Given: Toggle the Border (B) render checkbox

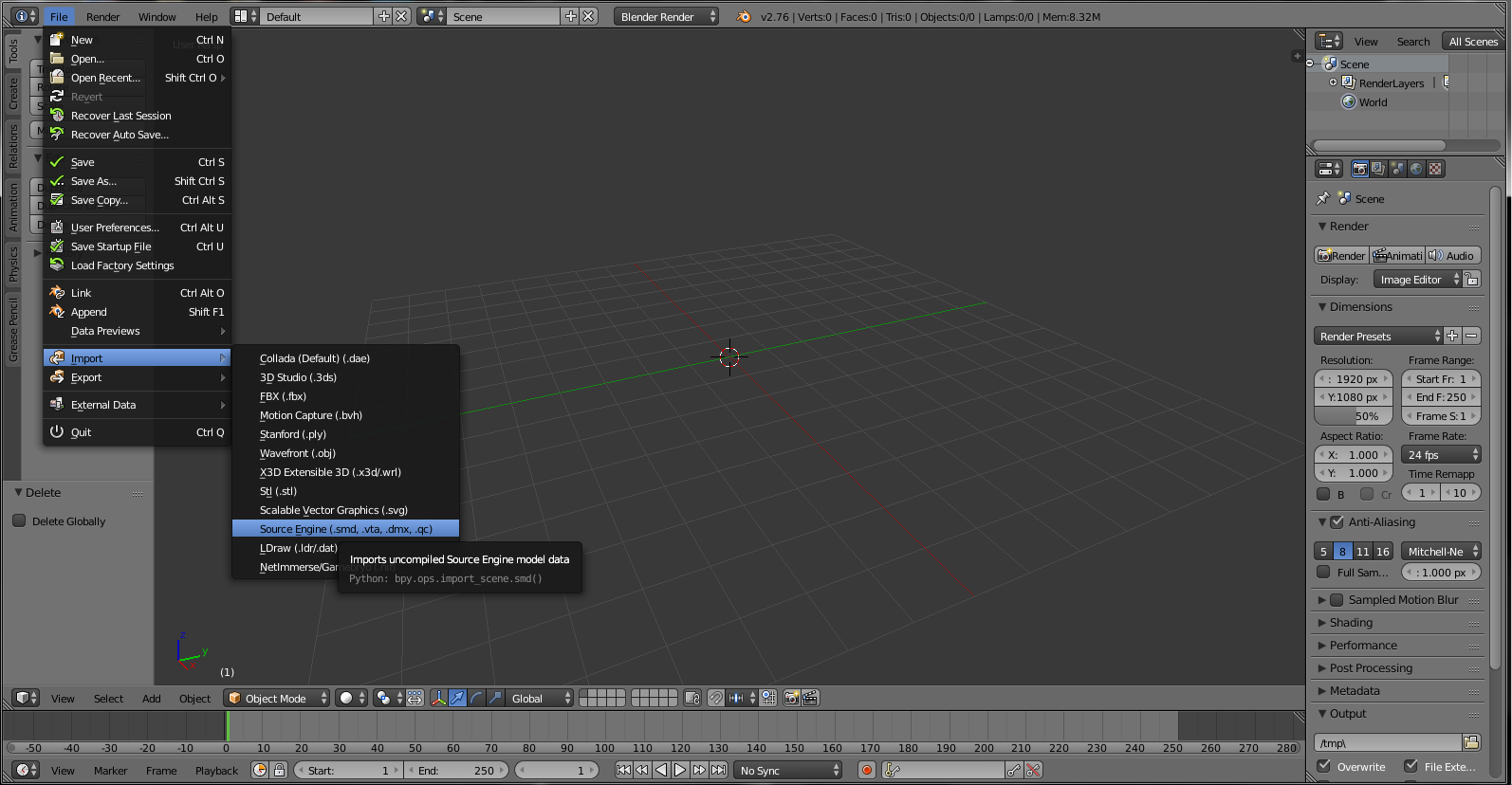Looking at the screenshot, I should [1323, 494].
